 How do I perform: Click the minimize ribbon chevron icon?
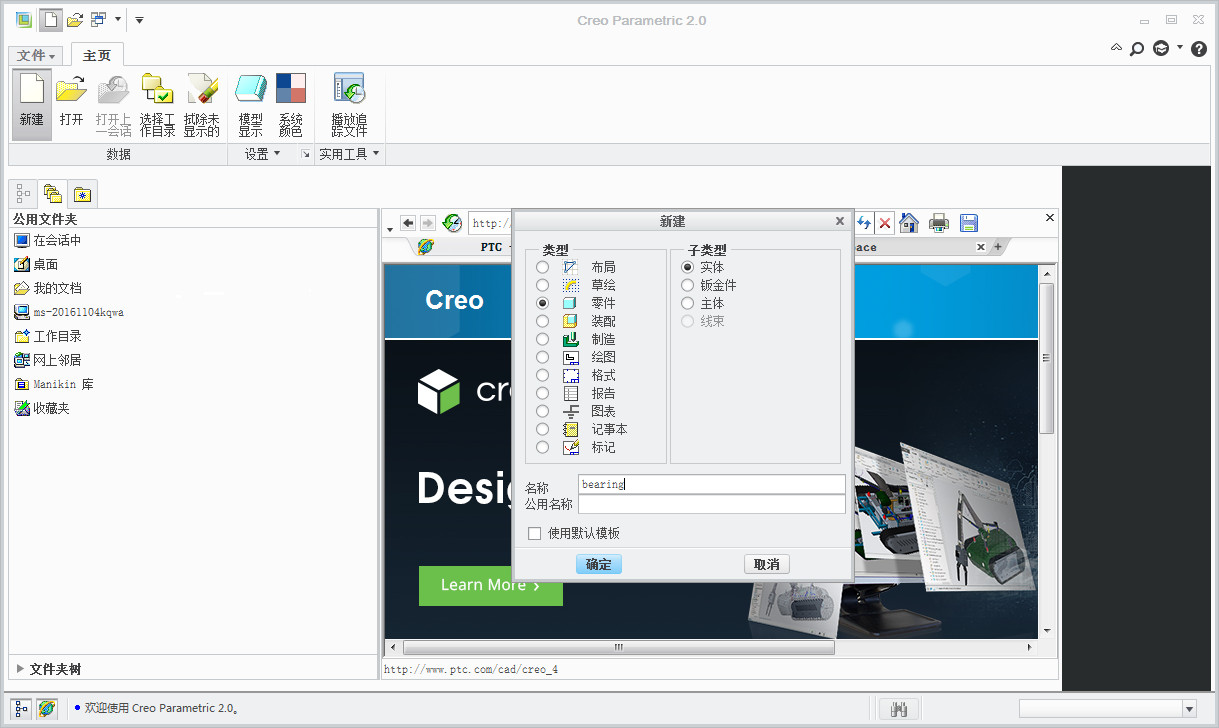(1116, 47)
